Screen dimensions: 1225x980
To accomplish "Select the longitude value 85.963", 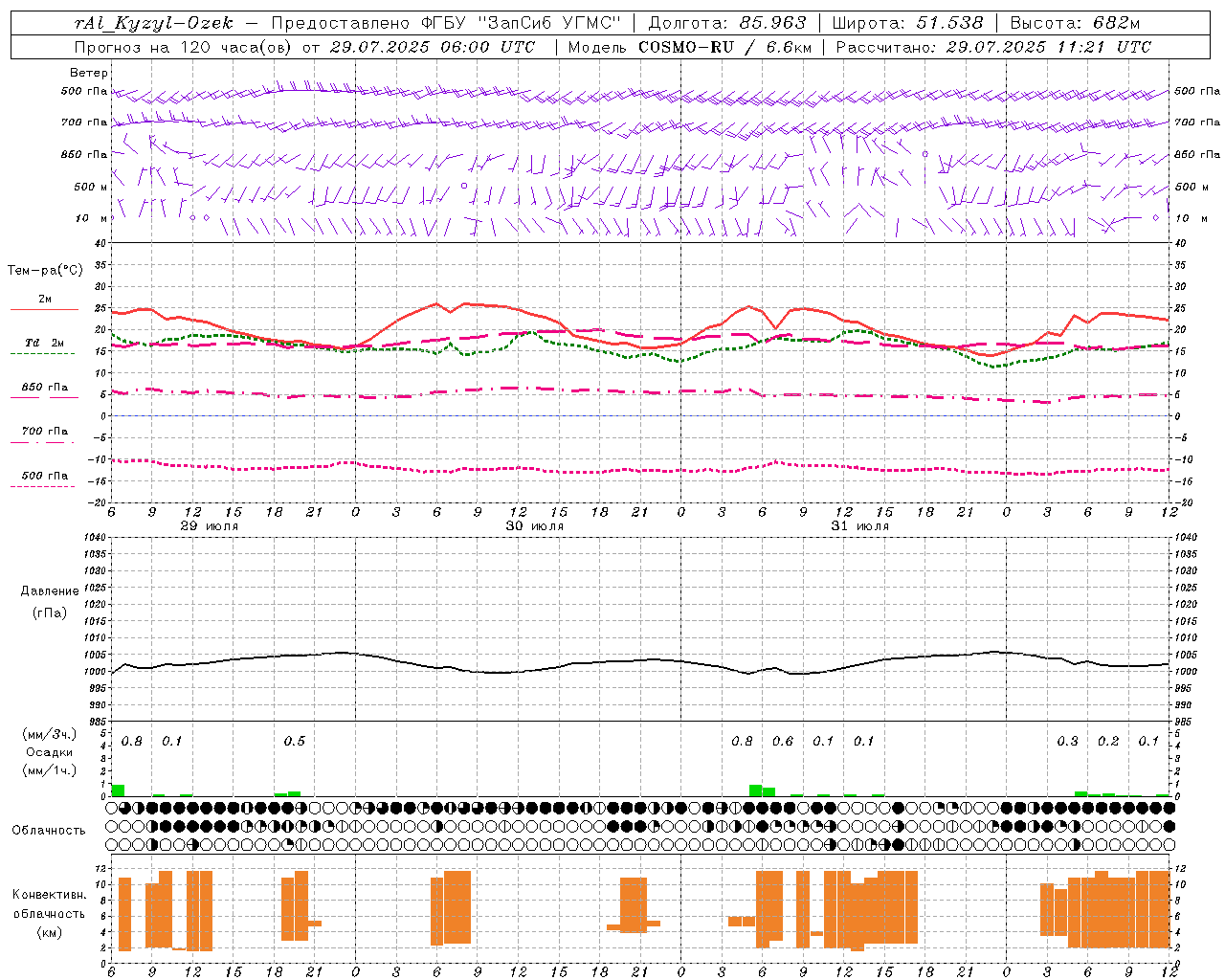I will coord(773,23).
